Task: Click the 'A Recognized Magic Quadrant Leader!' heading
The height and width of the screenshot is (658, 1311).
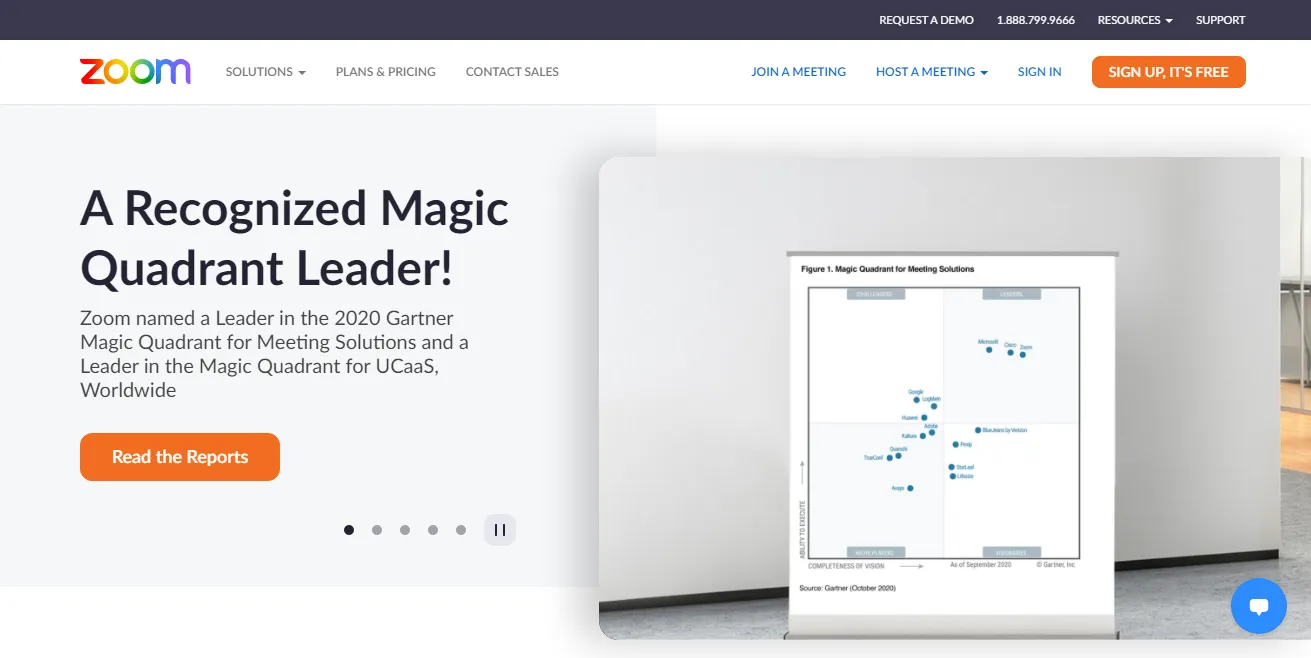Action: click(295, 238)
